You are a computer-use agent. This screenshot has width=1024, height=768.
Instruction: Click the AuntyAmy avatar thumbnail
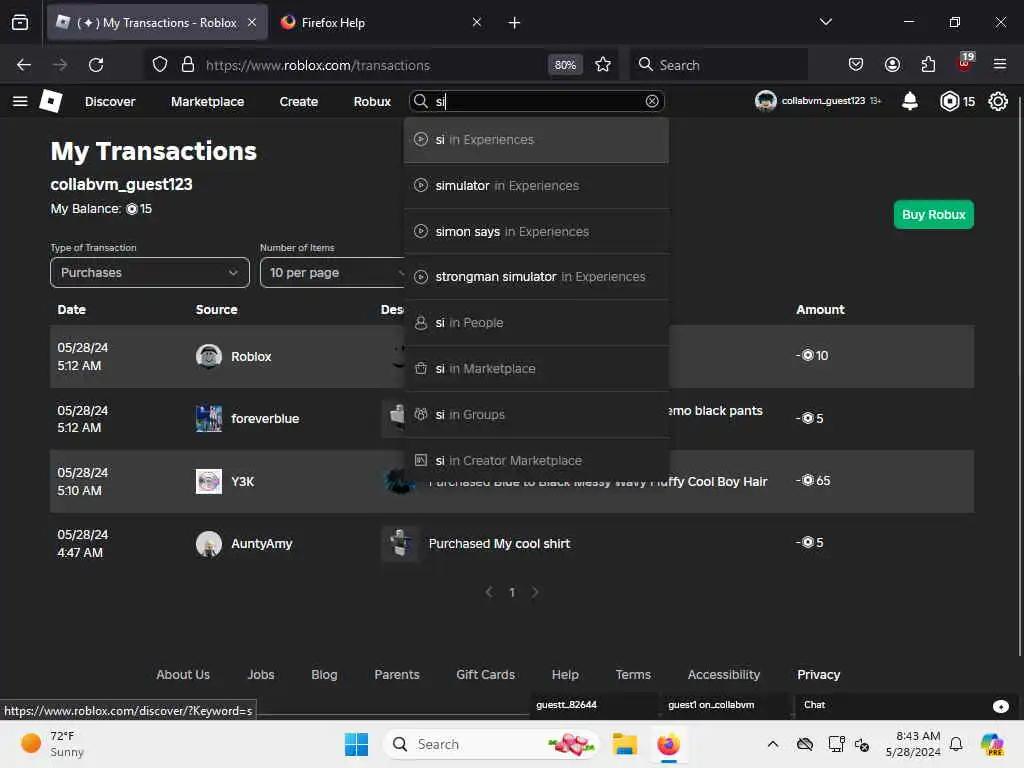pyautogui.click(x=209, y=543)
